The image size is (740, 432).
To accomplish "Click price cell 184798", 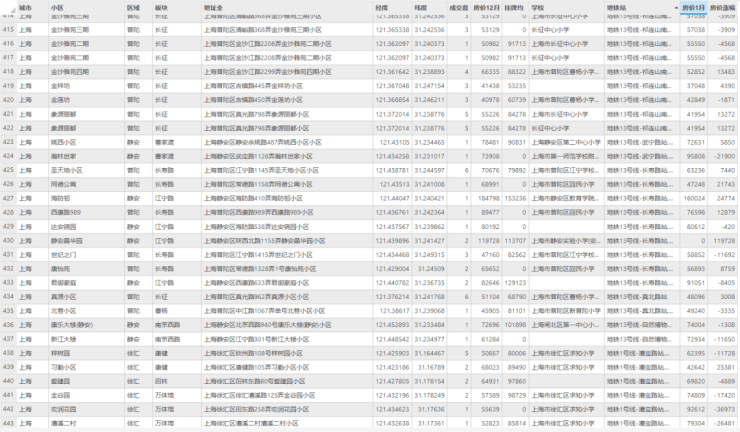I will 488,198.
